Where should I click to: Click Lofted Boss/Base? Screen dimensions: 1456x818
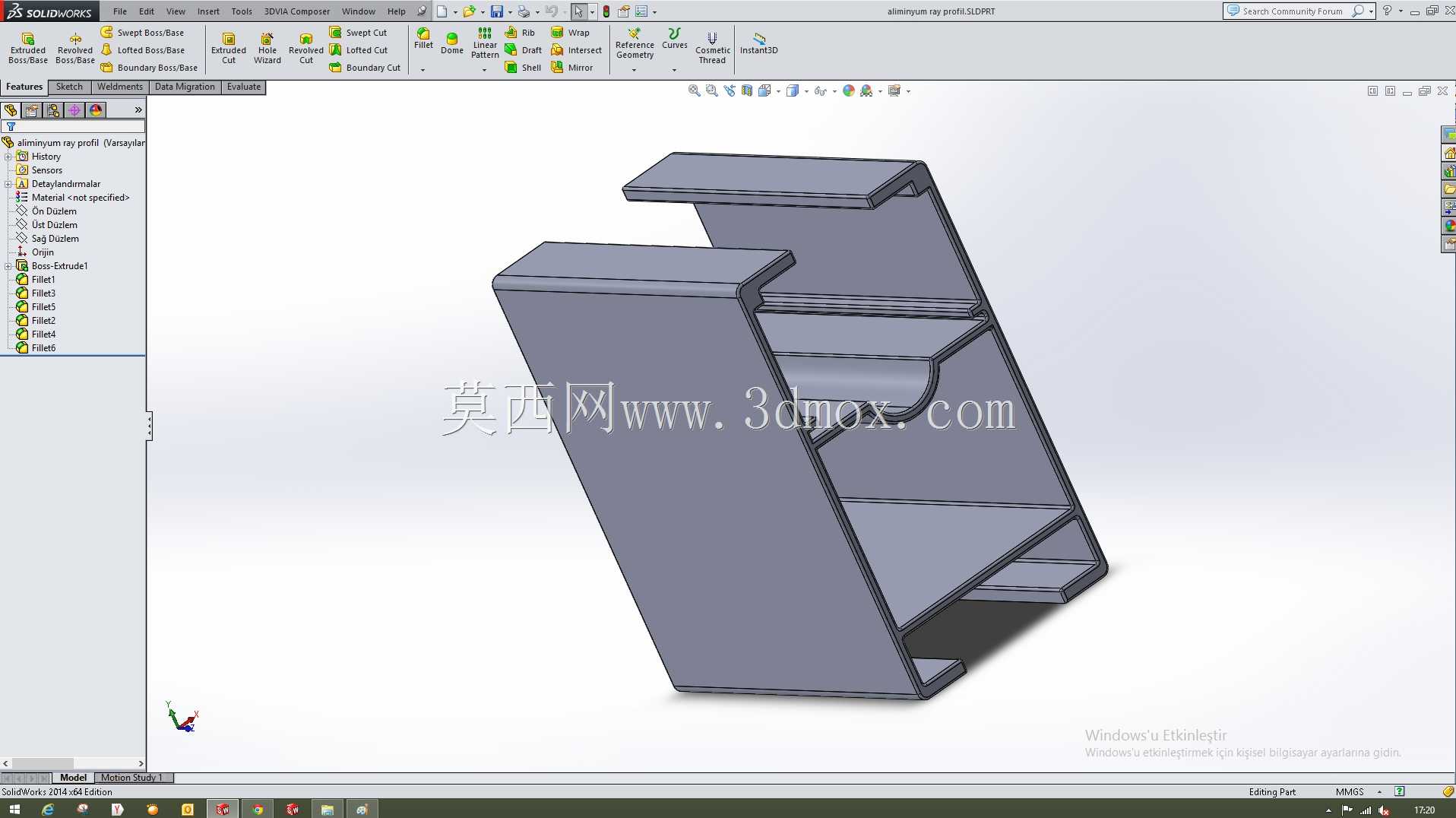(x=143, y=50)
